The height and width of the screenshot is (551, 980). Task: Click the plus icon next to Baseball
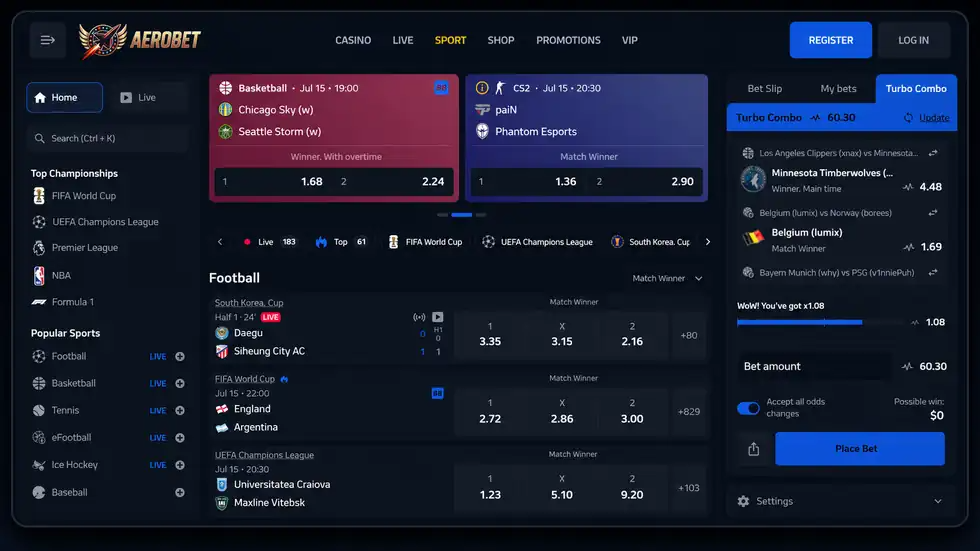(x=180, y=492)
